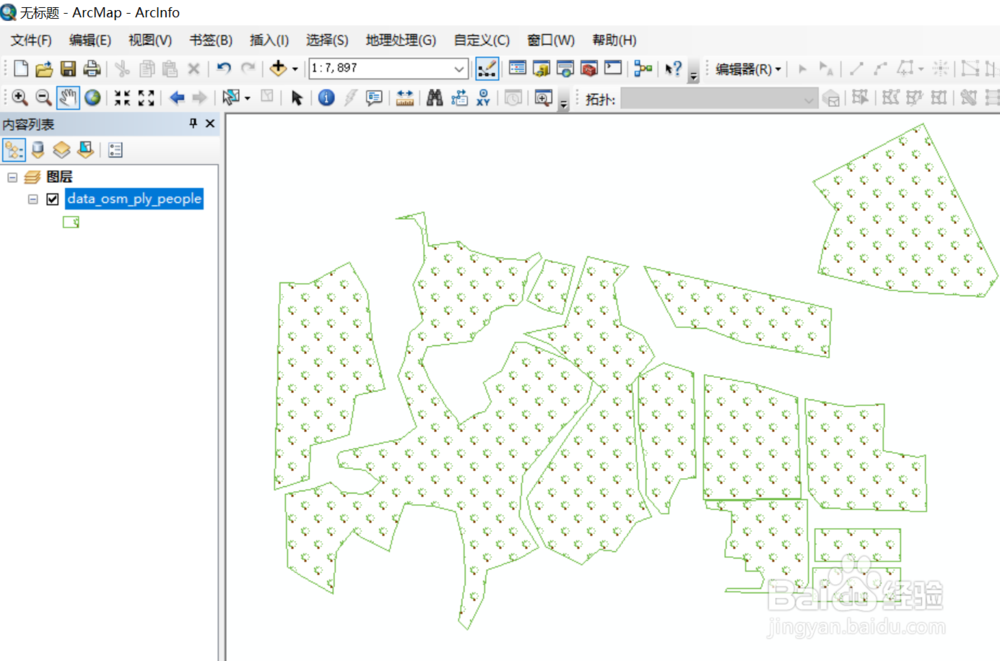1000x661 pixels.
Task: Click the Open document folder icon
Action: (x=44, y=68)
